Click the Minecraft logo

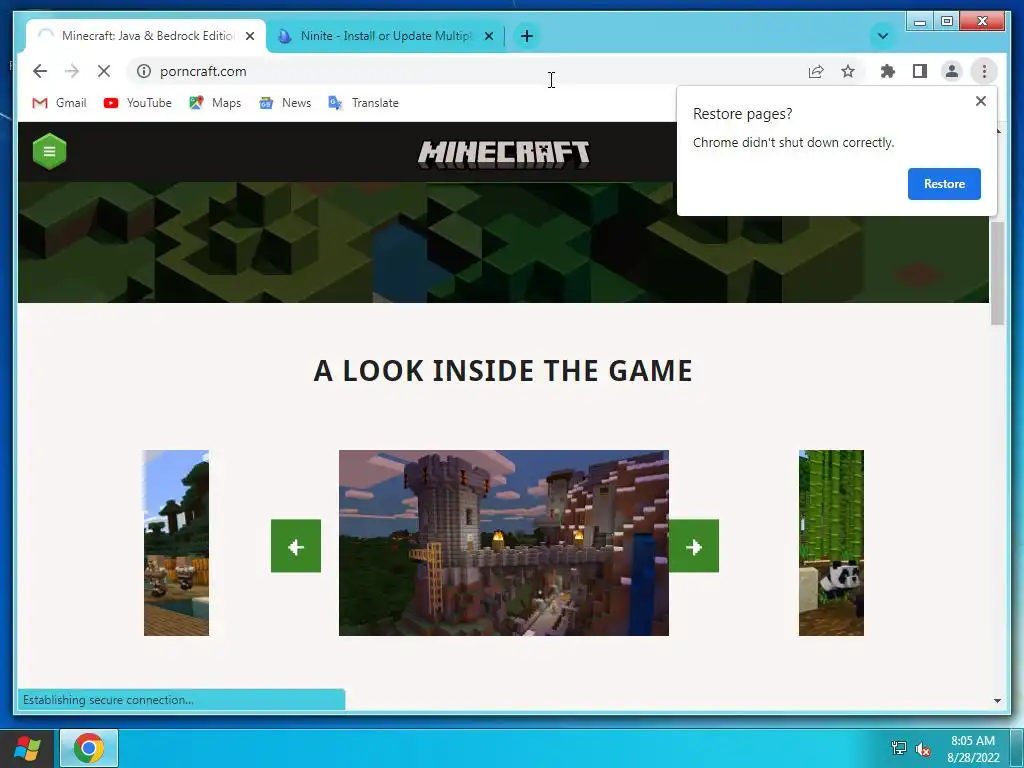504,155
